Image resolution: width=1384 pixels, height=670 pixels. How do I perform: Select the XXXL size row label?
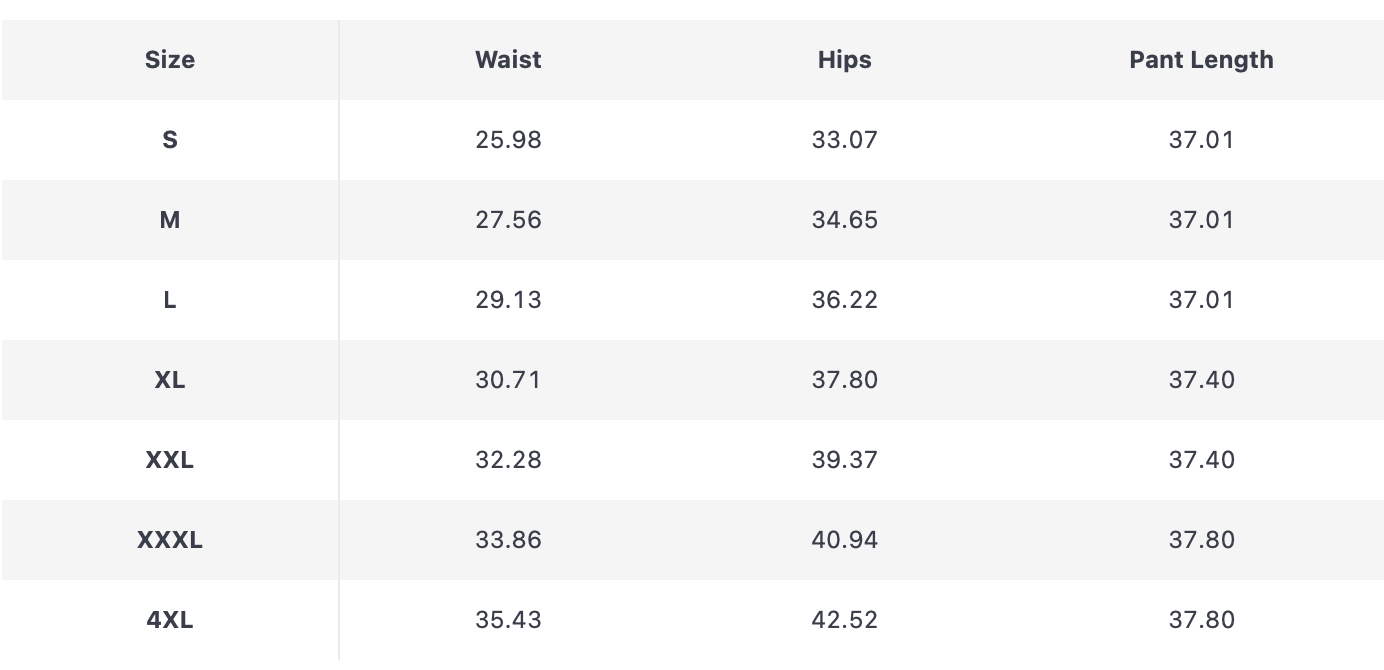[x=170, y=540]
